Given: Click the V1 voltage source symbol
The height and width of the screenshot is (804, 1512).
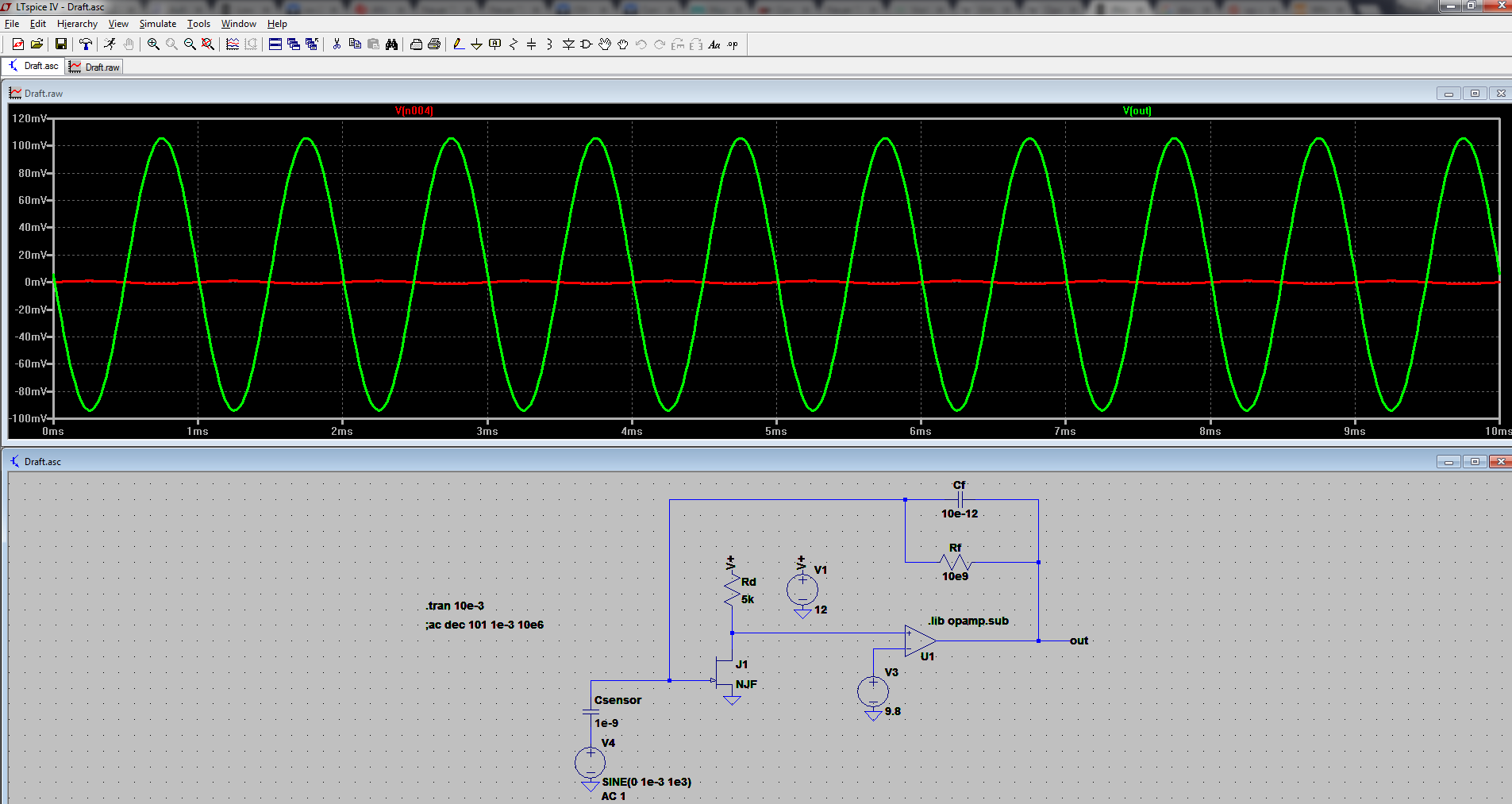Looking at the screenshot, I should point(802,590).
